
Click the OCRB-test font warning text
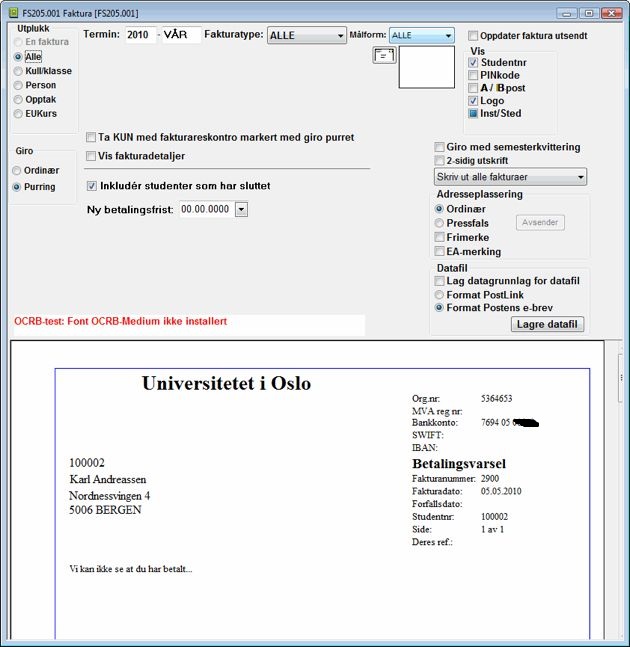pyautogui.click(x=120, y=321)
